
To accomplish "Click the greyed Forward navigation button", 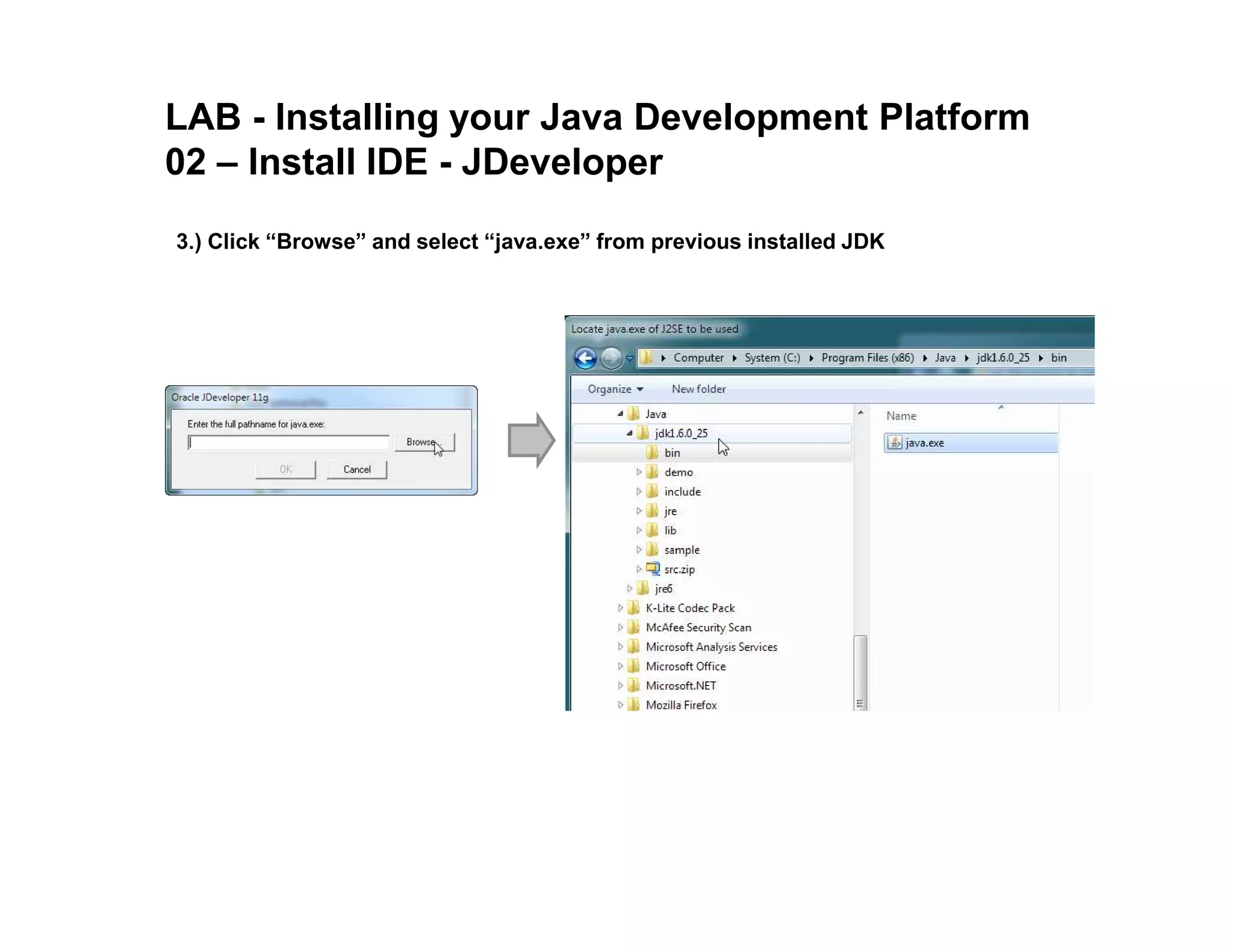I will coord(611,358).
